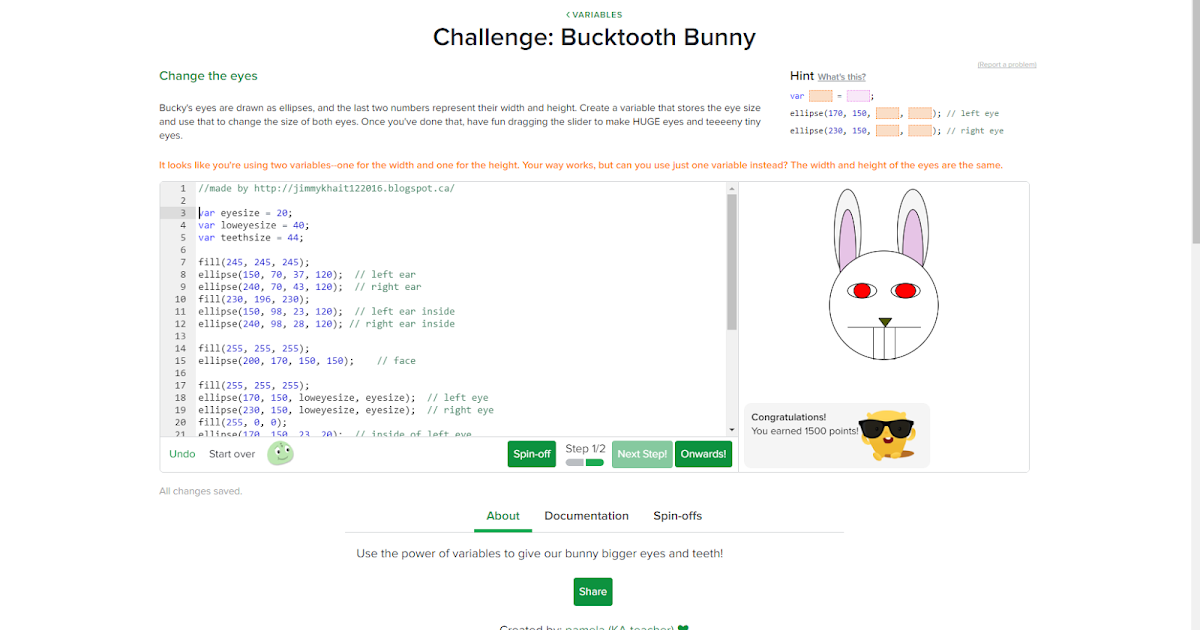Advance using the Next Step! button

click(642, 453)
